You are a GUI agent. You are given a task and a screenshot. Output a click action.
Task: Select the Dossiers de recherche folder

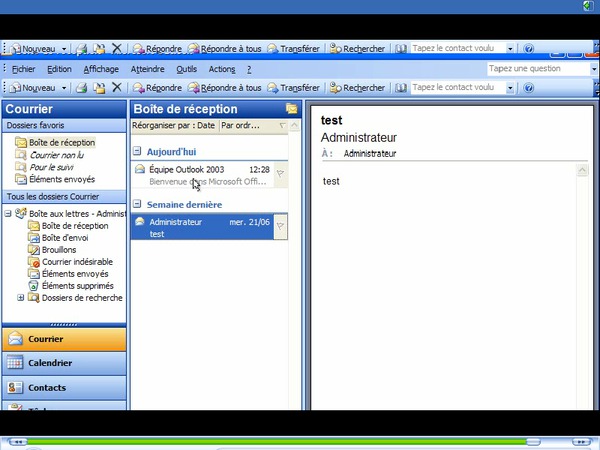(x=76, y=298)
